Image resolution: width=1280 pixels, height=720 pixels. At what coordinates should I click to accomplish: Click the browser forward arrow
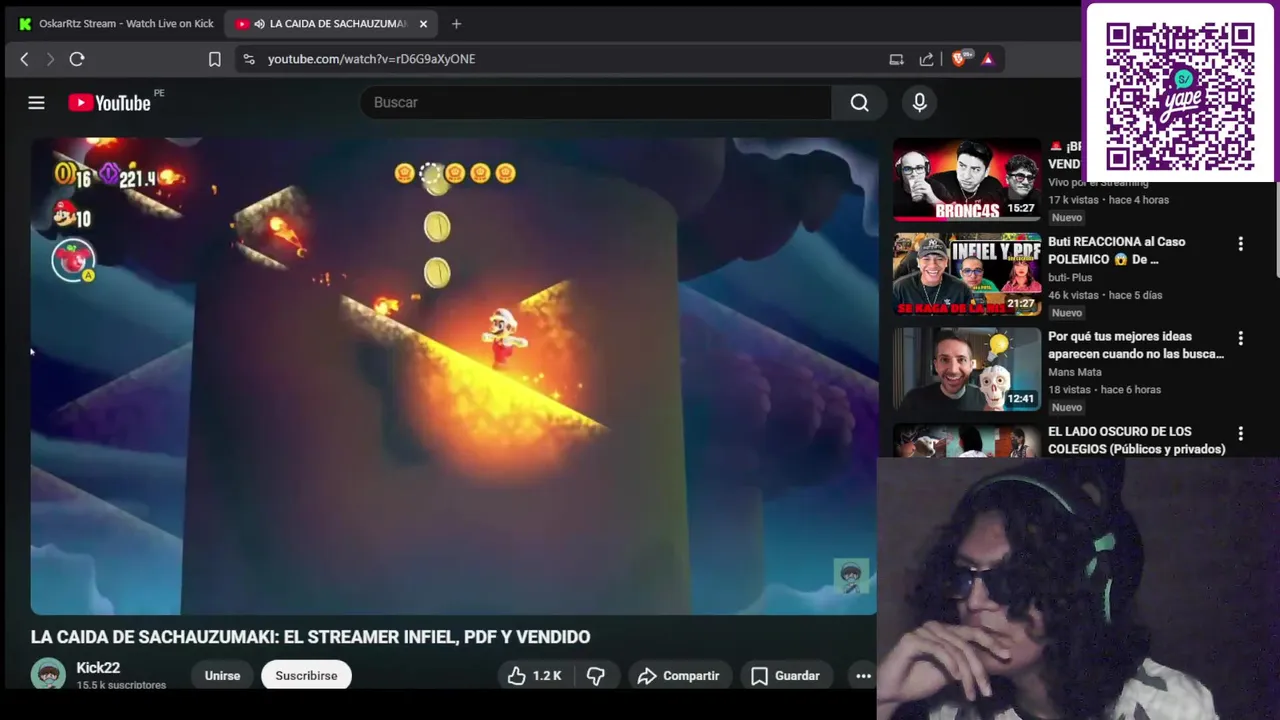50,59
